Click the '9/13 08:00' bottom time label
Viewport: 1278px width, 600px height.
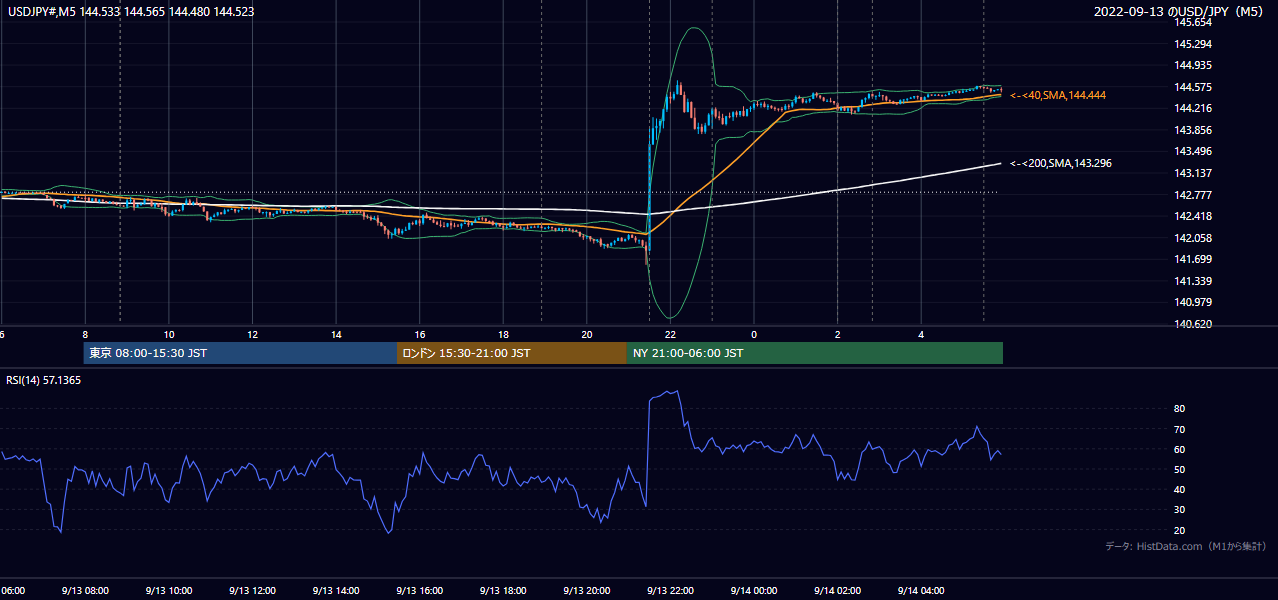click(x=85, y=591)
